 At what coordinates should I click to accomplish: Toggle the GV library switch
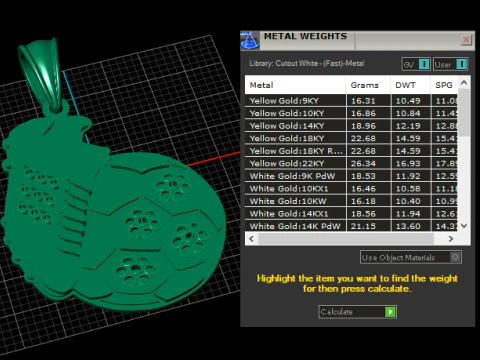tap(416, 64)
